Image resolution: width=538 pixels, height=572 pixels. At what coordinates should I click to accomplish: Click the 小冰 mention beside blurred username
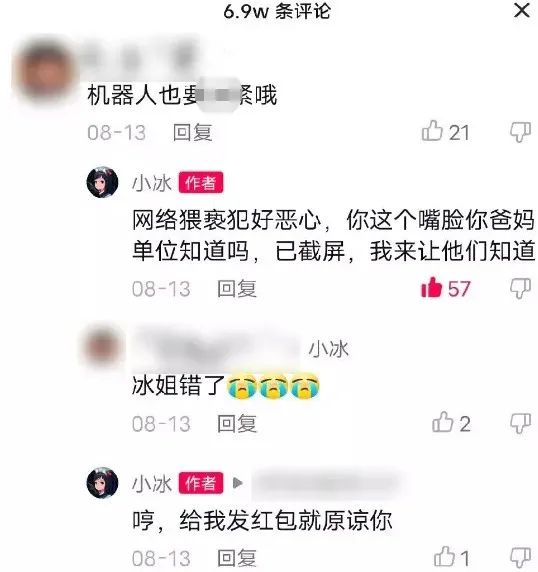click(329, 349)
